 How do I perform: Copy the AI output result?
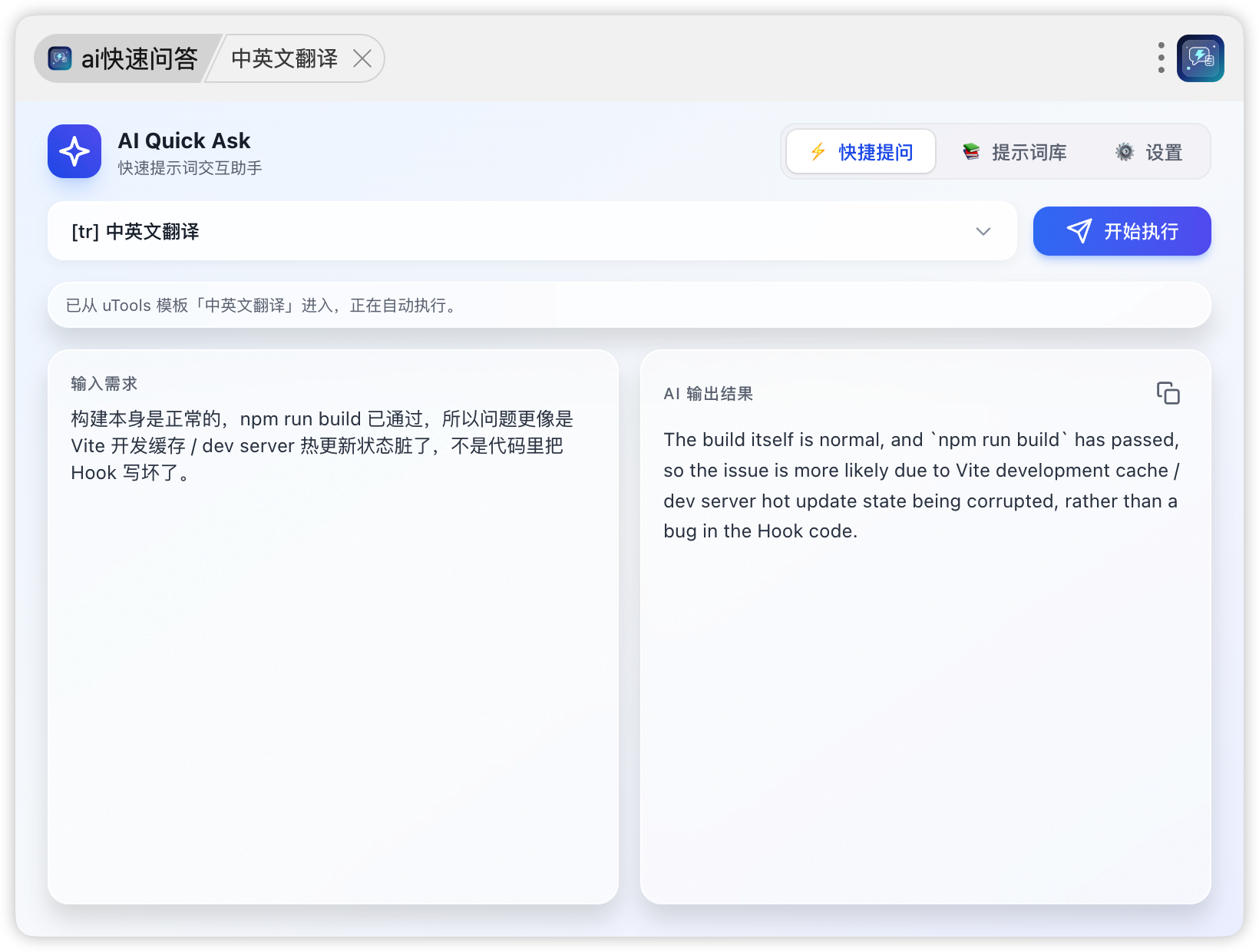pyautogui.click(x=1168, y=393)
